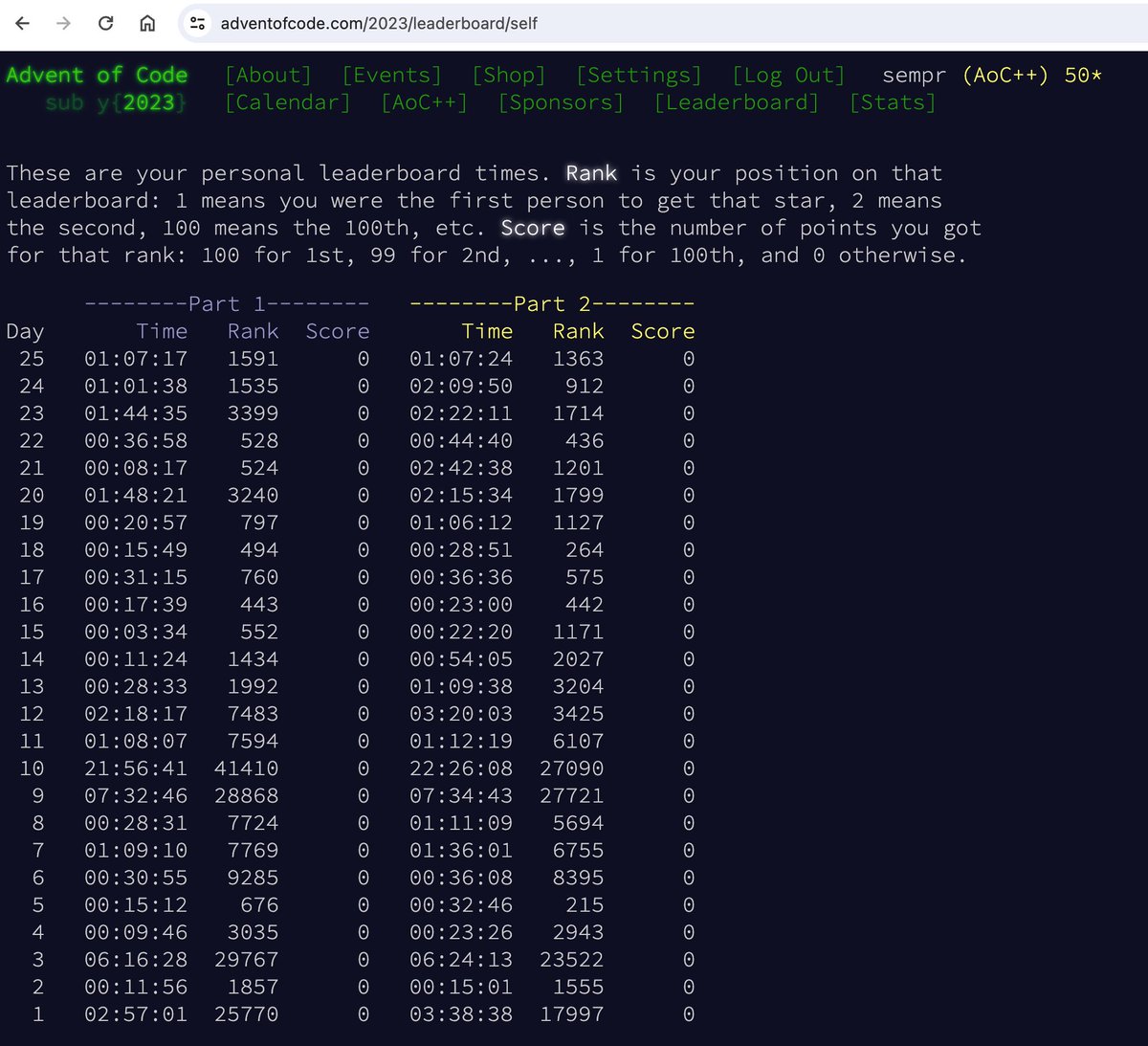Screen dimensions: 1148x1046
Task: Go back using the browser back arrow
Action: pos(23,23)
